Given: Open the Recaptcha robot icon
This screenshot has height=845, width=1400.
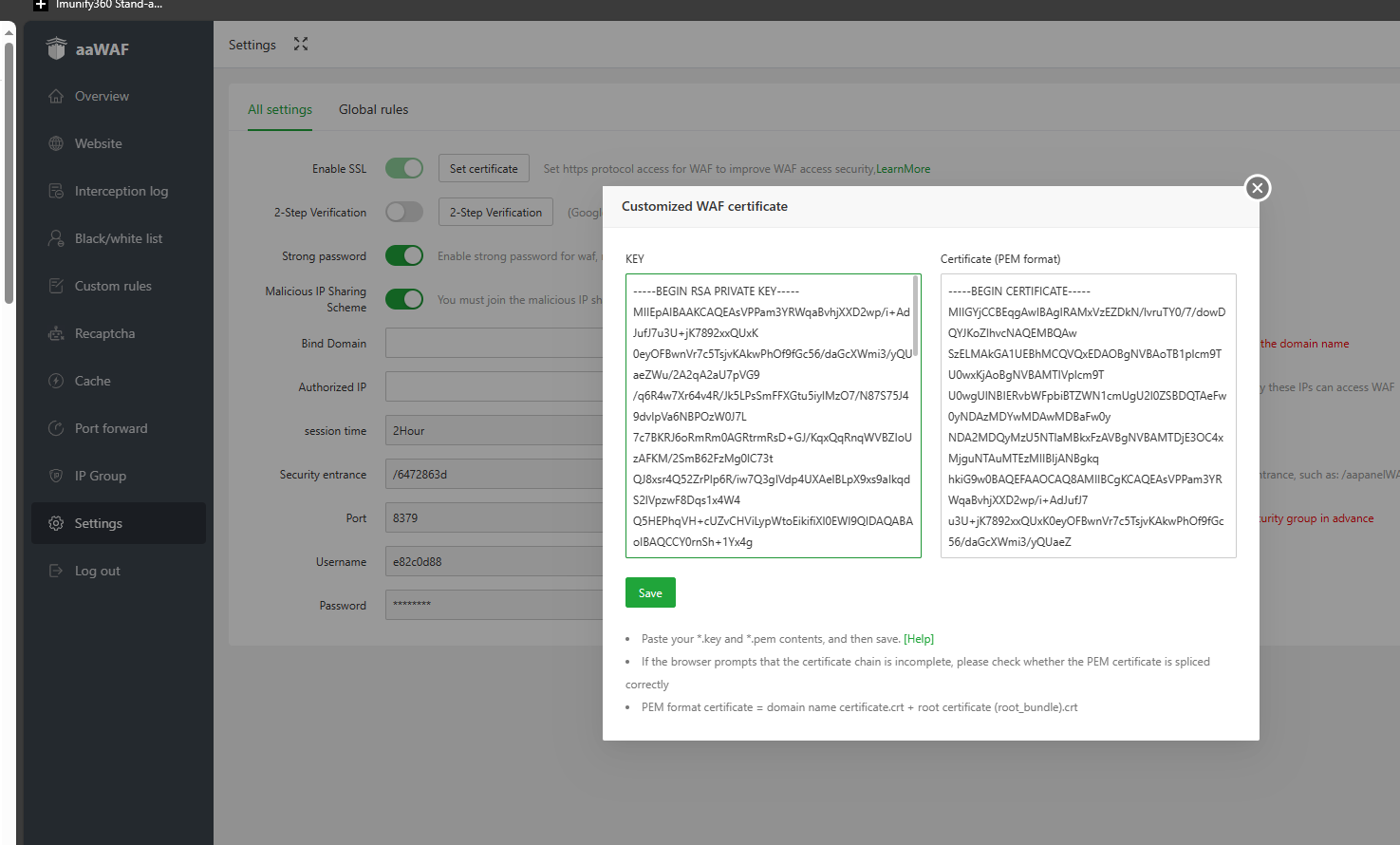Looking at the screenshot, I should [x=56, y=333].
